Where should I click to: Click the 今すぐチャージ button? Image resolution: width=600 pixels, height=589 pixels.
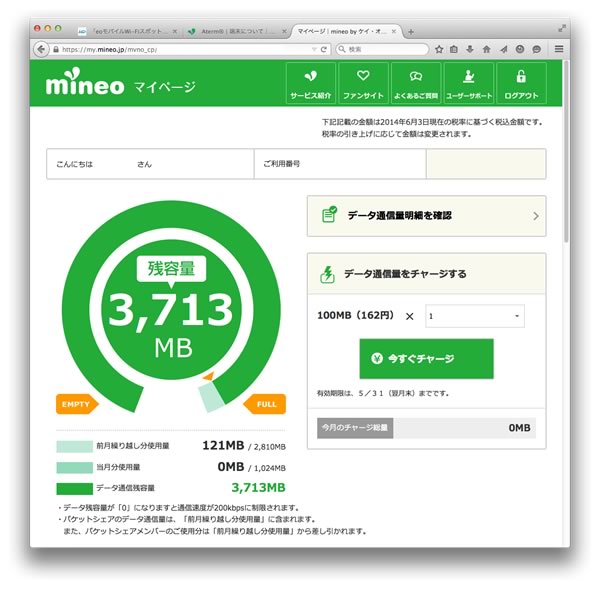[426, 359]
